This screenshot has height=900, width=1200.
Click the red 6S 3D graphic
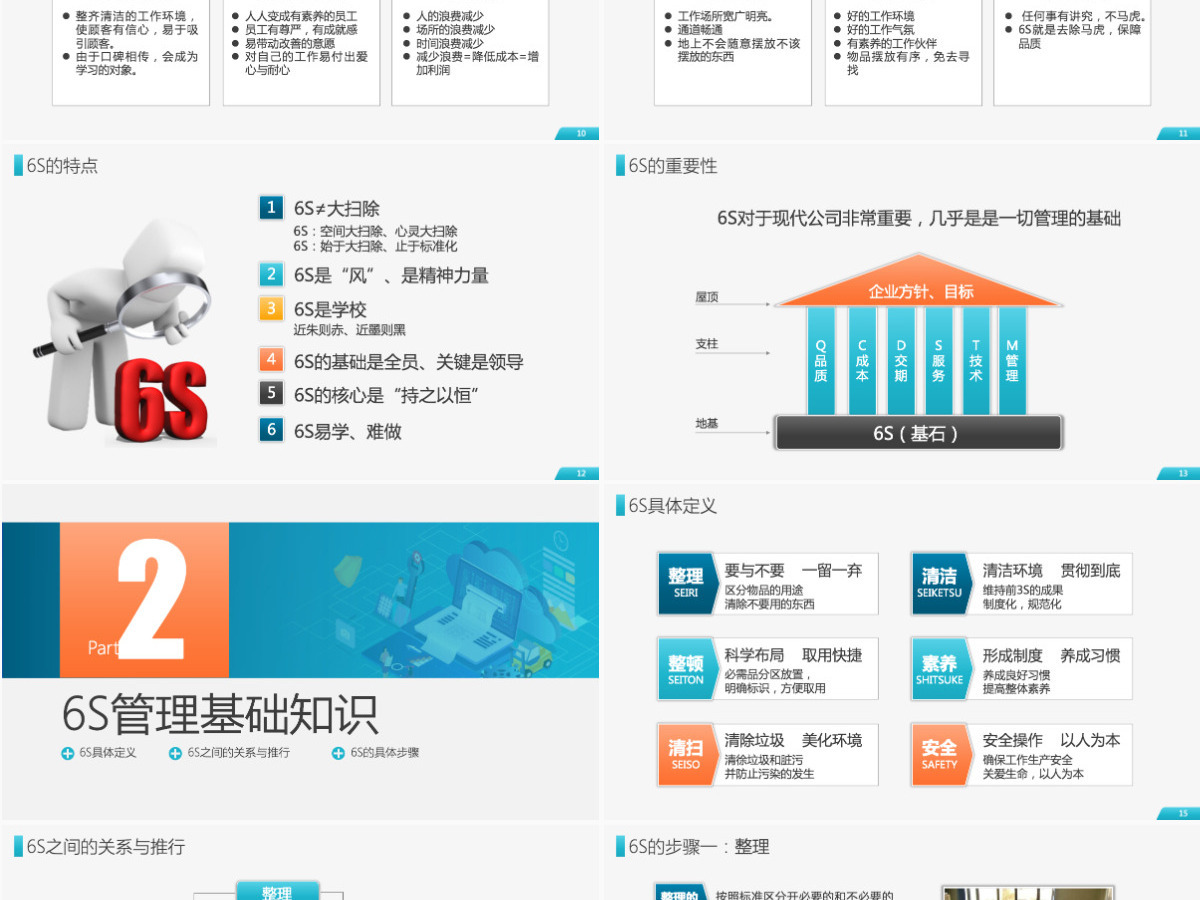click(x=160, y=402)
